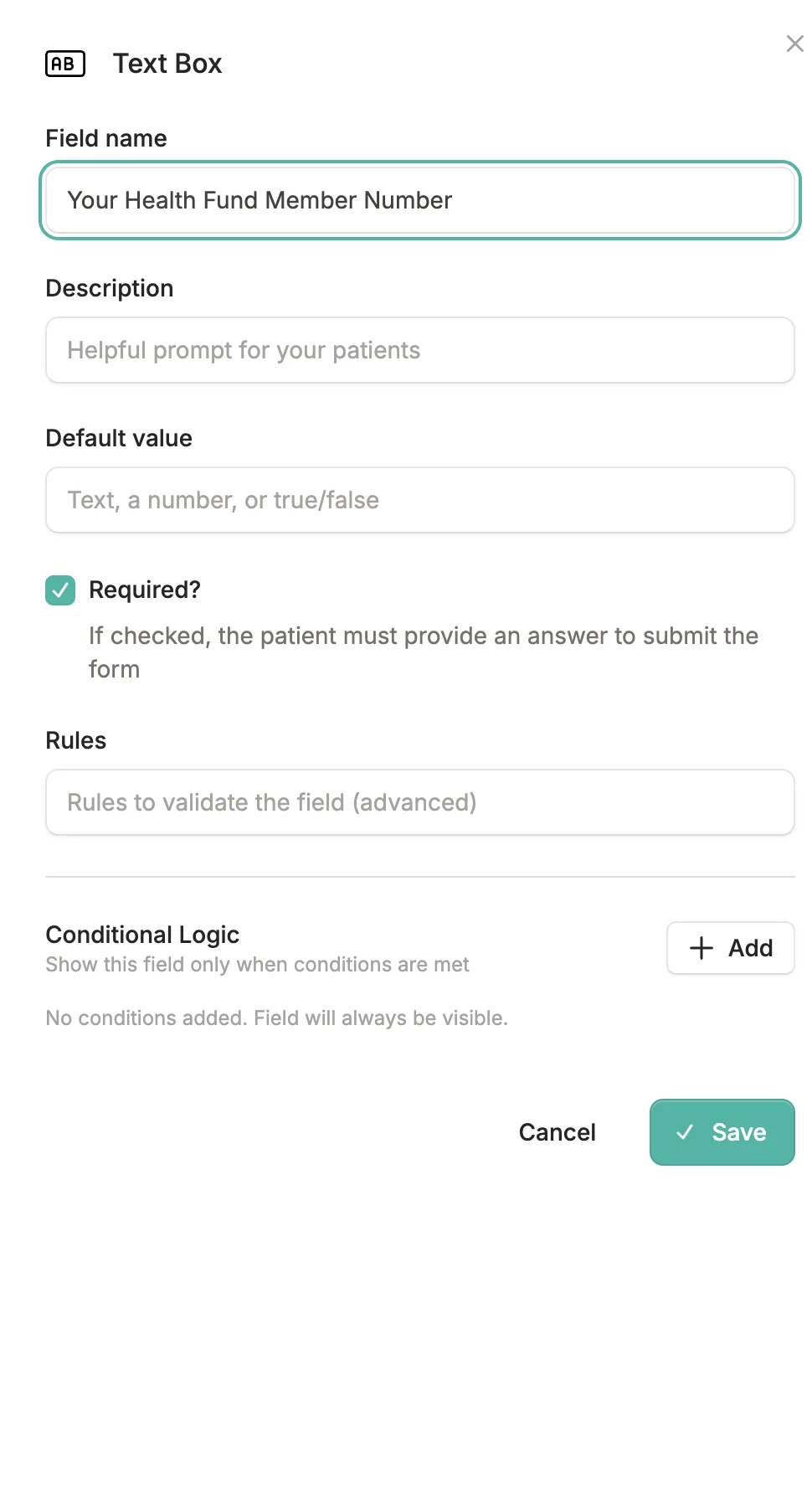Click the Required? label text
The height and width of the screenshot is (1494, 812).
(x=144, y=590)
